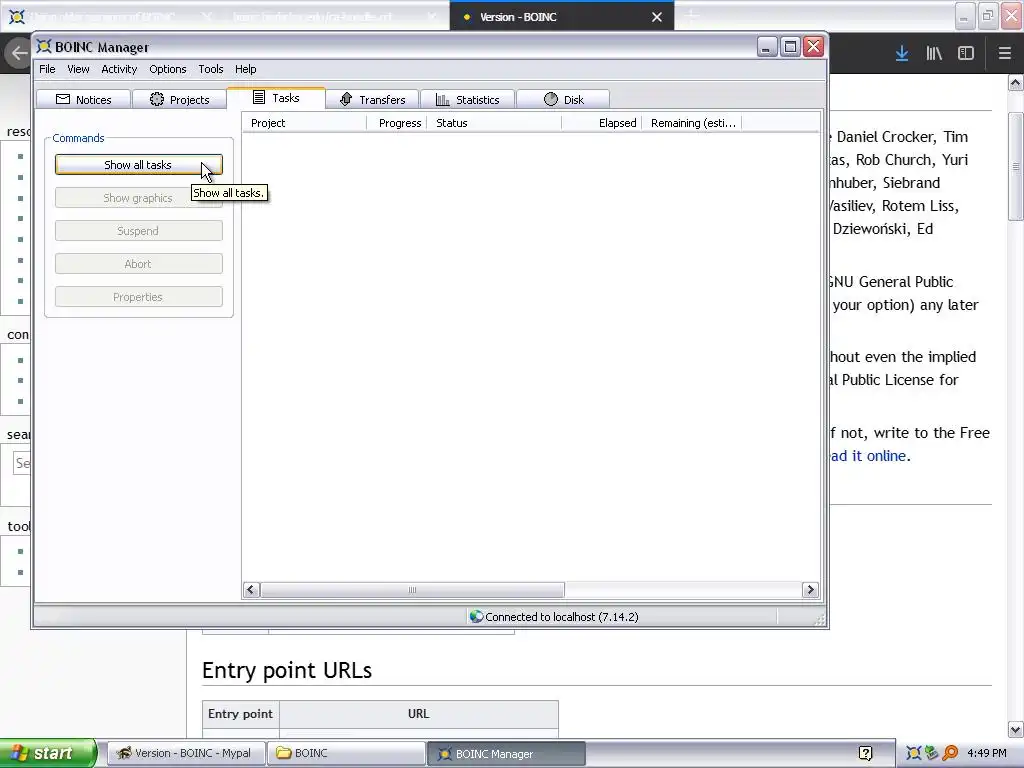Switch to the Transfers tab
This screenshot has width=1024, height=768.
(x=372, y=99)
